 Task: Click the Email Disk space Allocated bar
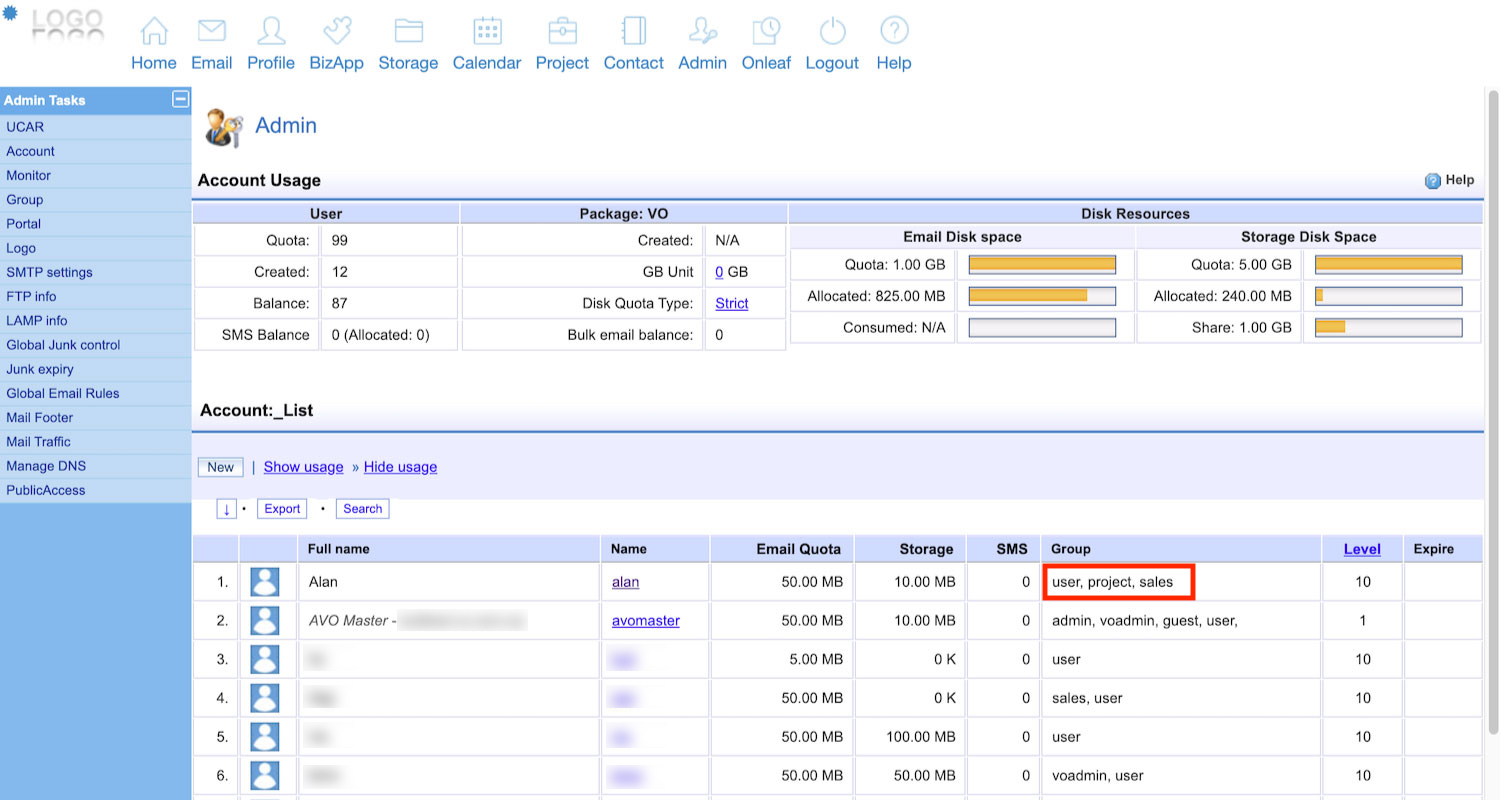1042,296
